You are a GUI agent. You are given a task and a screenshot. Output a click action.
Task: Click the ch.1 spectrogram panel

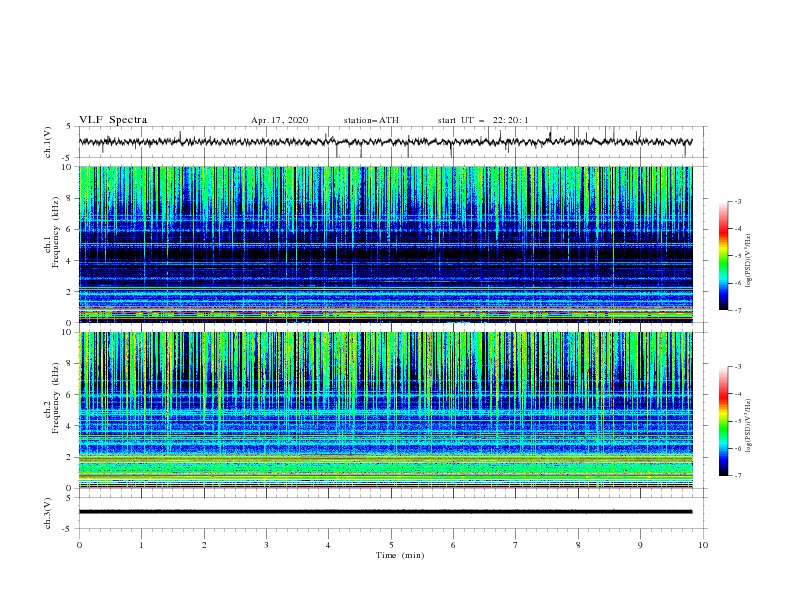[385, 244]
